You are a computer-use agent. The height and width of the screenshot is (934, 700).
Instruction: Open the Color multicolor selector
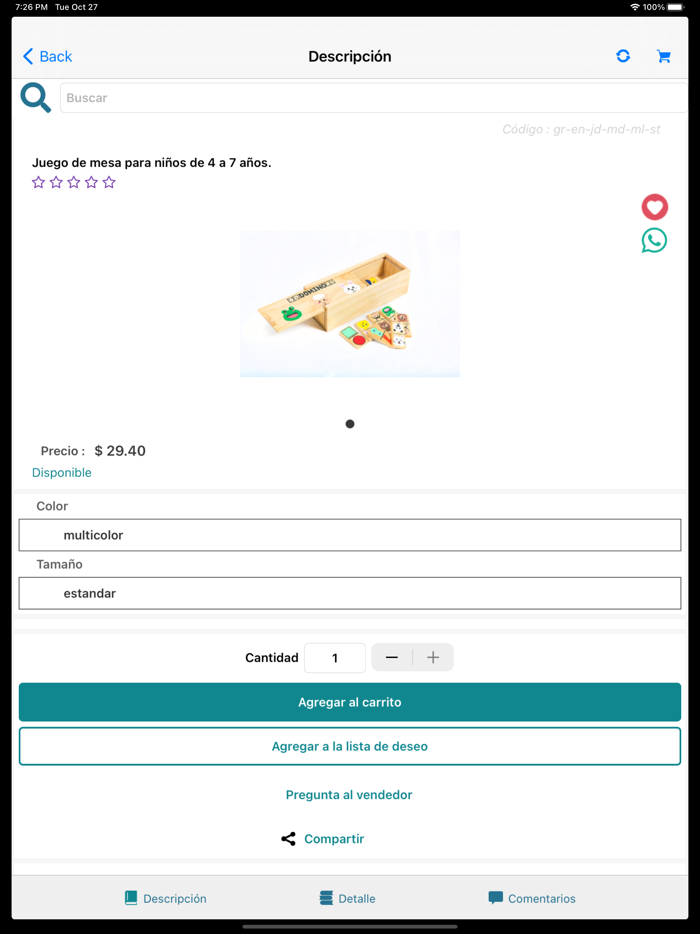tap(350, 535)
